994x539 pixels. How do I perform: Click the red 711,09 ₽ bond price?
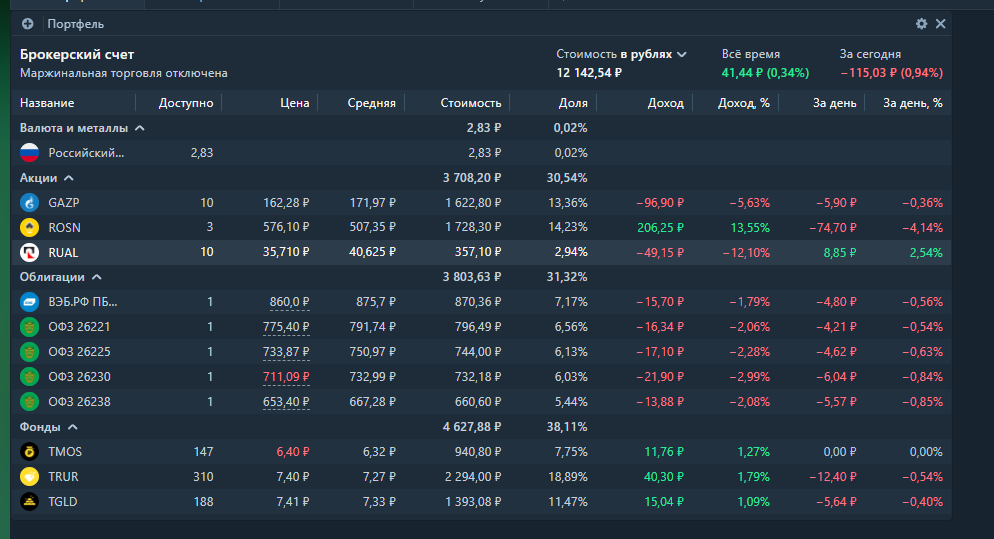pos(286,377)
